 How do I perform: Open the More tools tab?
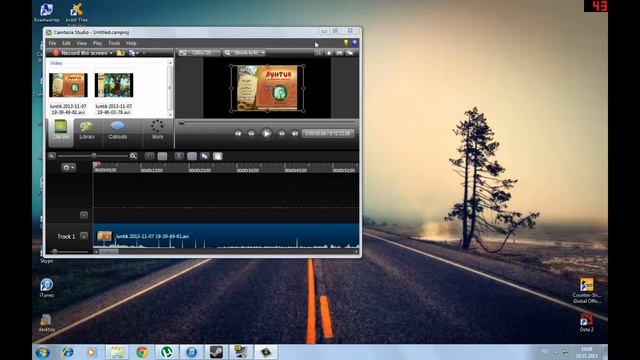[158, 131]
